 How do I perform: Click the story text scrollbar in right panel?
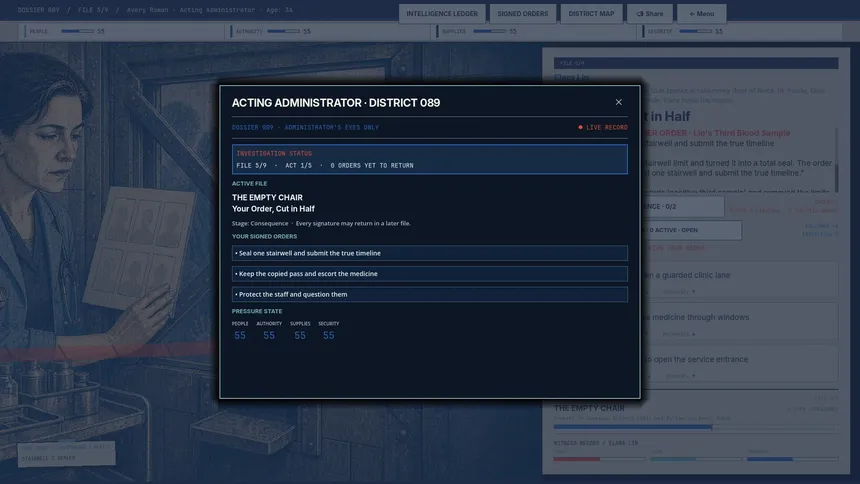click(x=836, y=160)
